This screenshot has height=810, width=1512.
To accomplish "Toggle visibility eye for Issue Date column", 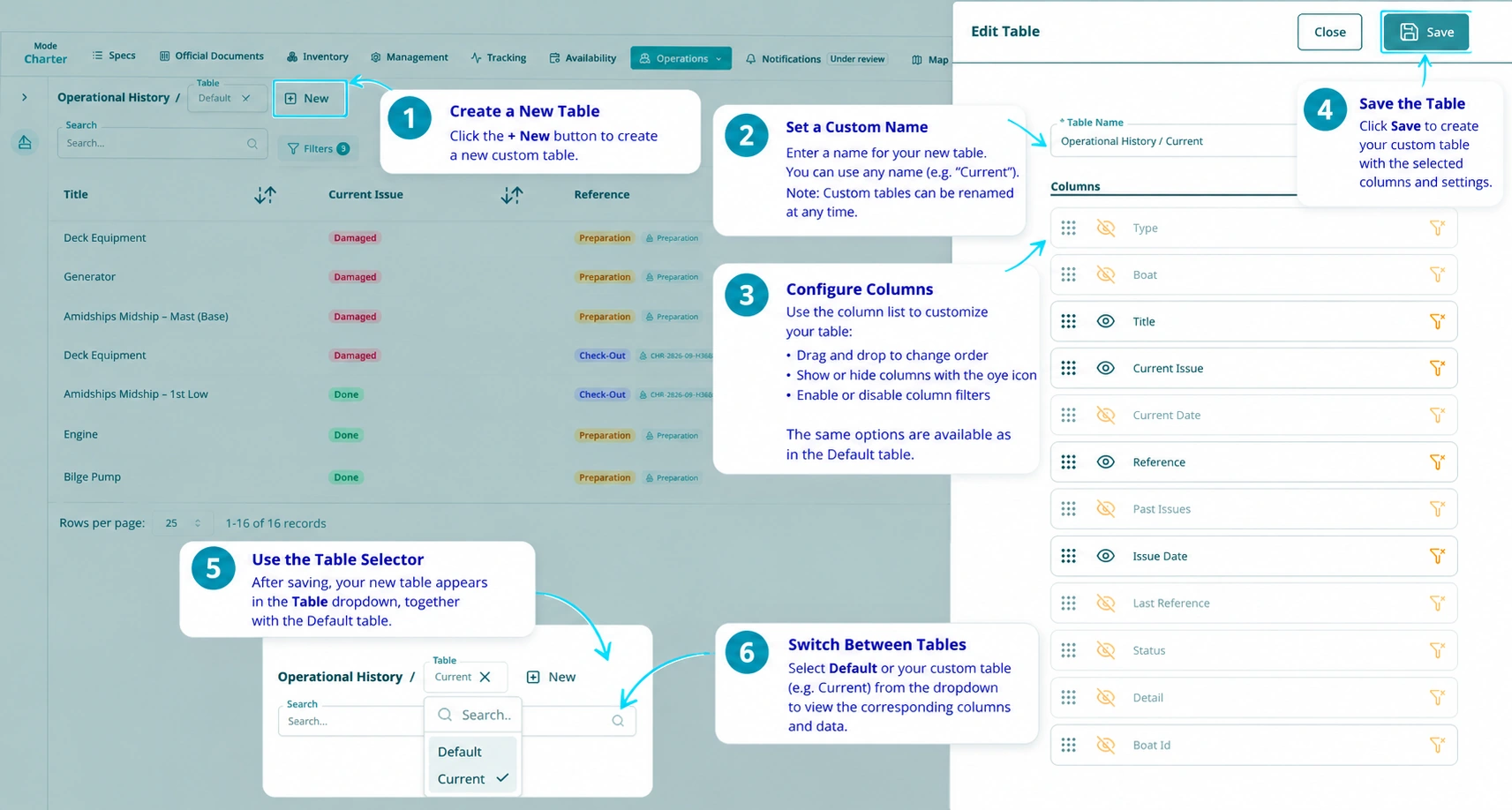I will coord(1105,557).
